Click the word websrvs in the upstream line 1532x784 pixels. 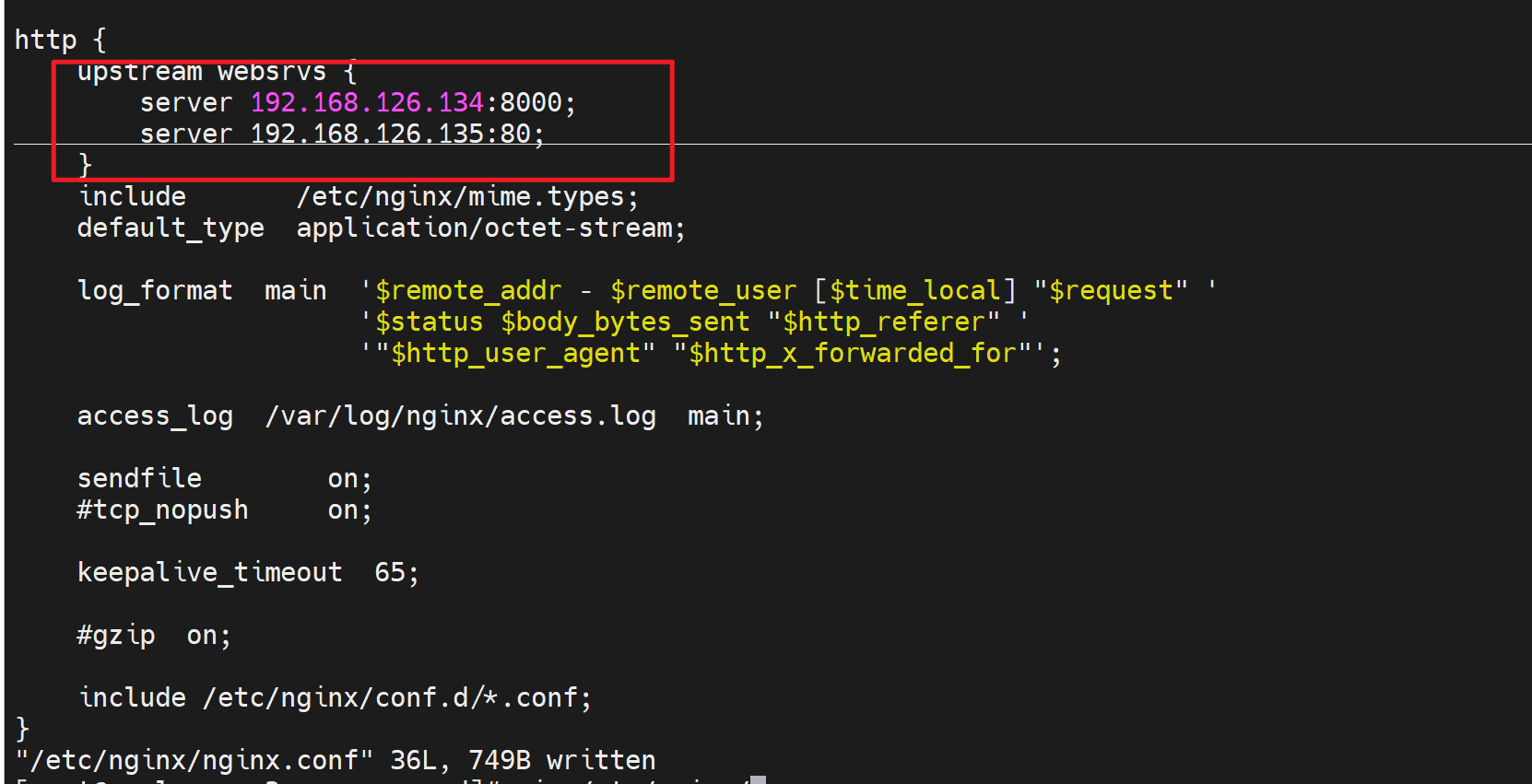point(272,72)
